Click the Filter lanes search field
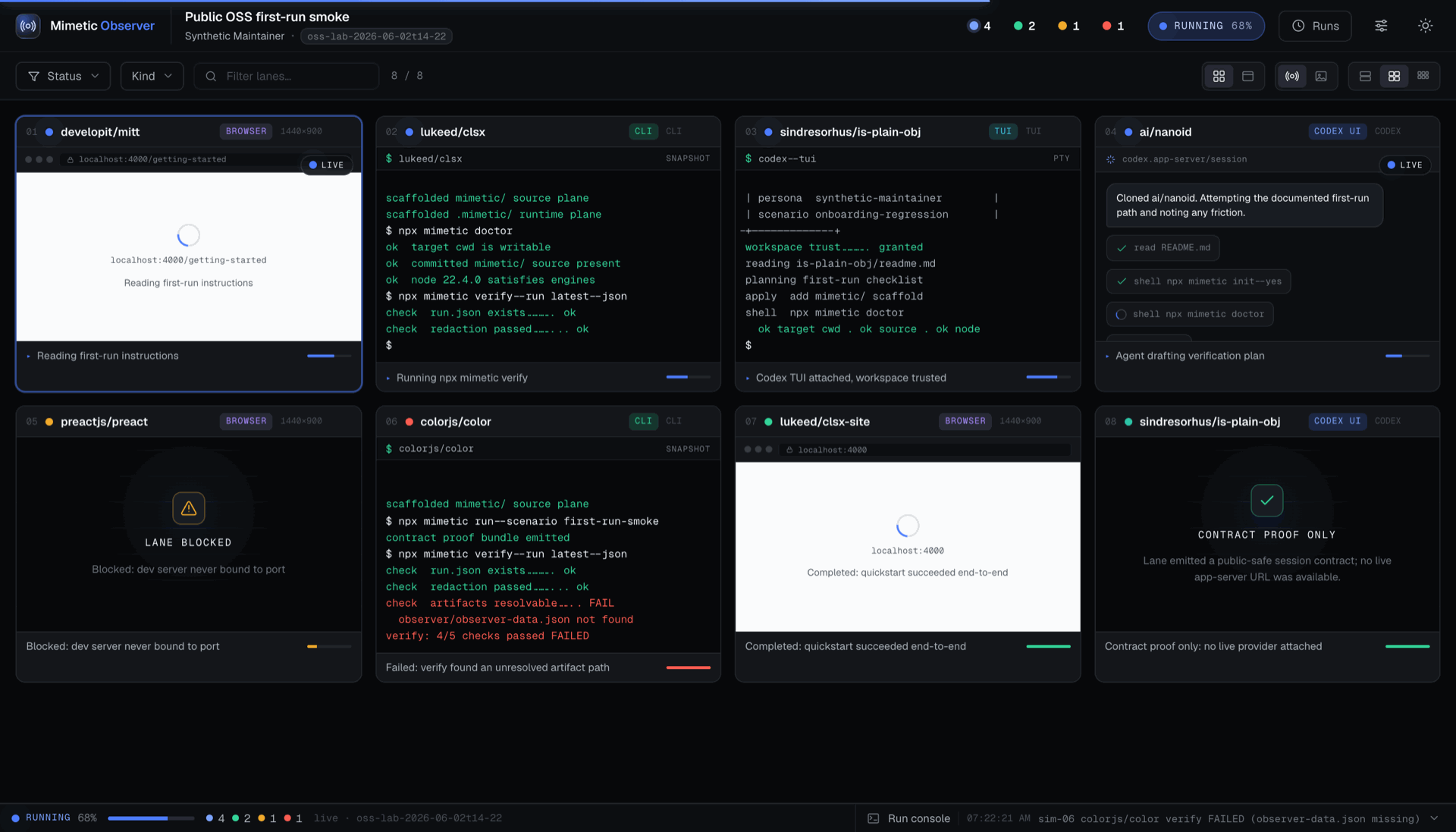The image size is (1456, 832). point(287,76)
